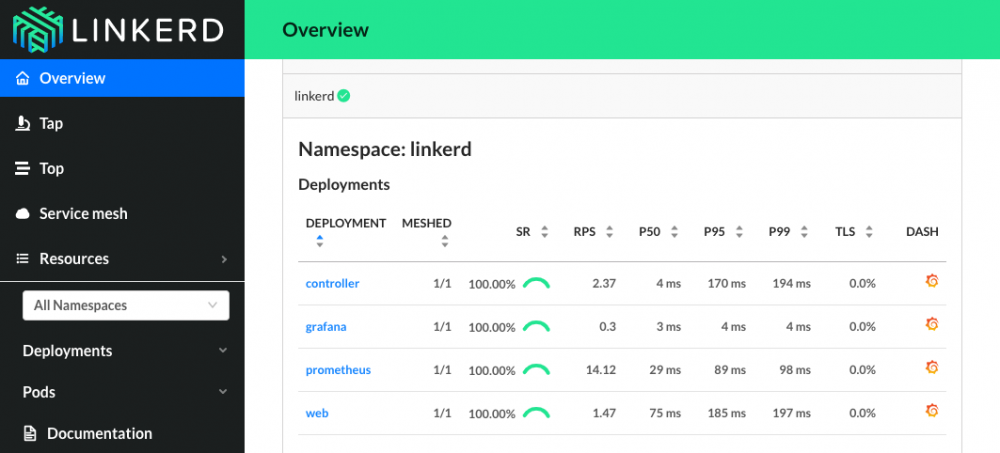This screenshot has width=1000, height=453.
Task: Click controller P95 value 170 ms
Action: pyautogui.click(x=726, y=284)
